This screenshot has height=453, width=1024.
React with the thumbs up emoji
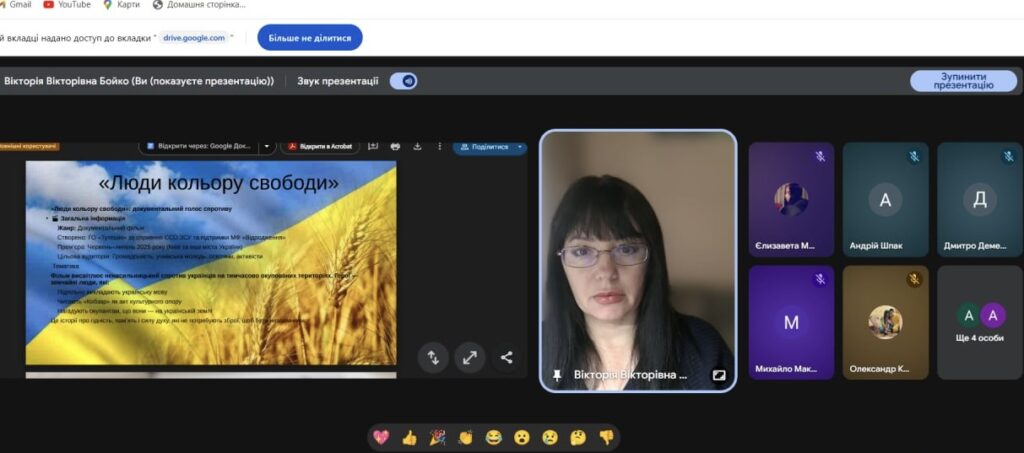(409, 437)
